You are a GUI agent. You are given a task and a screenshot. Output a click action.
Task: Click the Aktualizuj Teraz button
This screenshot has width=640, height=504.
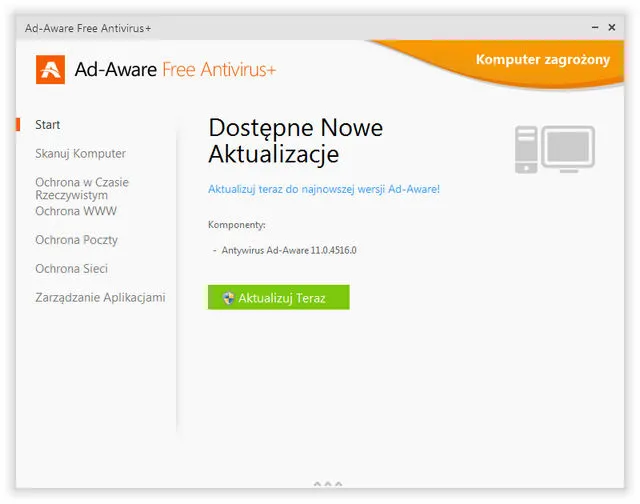[279, 297]
